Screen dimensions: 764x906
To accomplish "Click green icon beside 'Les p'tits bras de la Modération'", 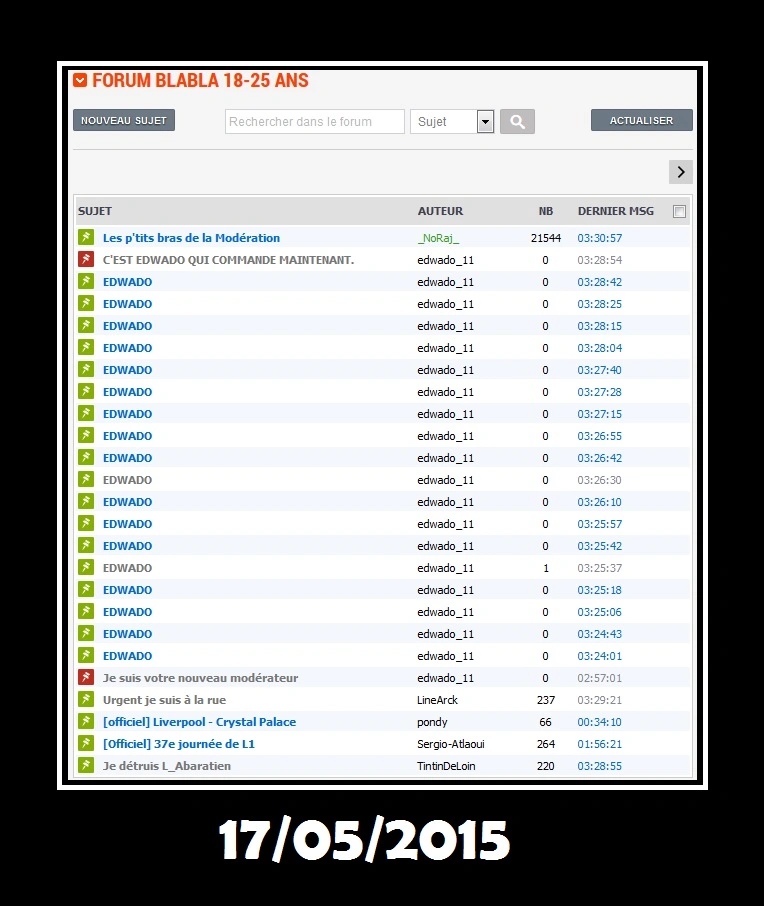I will [x=86, y=238].
